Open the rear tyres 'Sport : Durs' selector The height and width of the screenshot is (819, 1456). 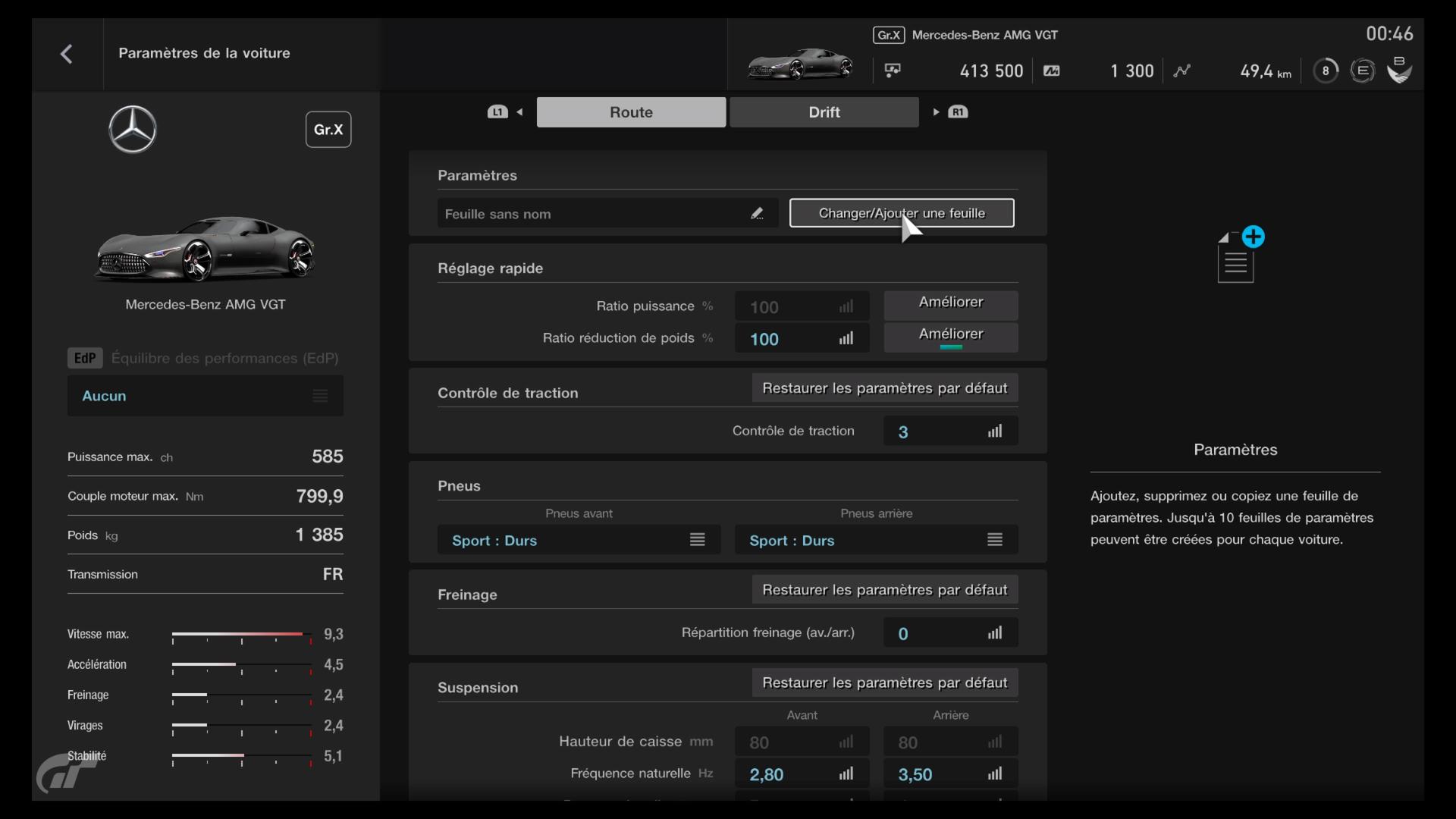[876, 540]
